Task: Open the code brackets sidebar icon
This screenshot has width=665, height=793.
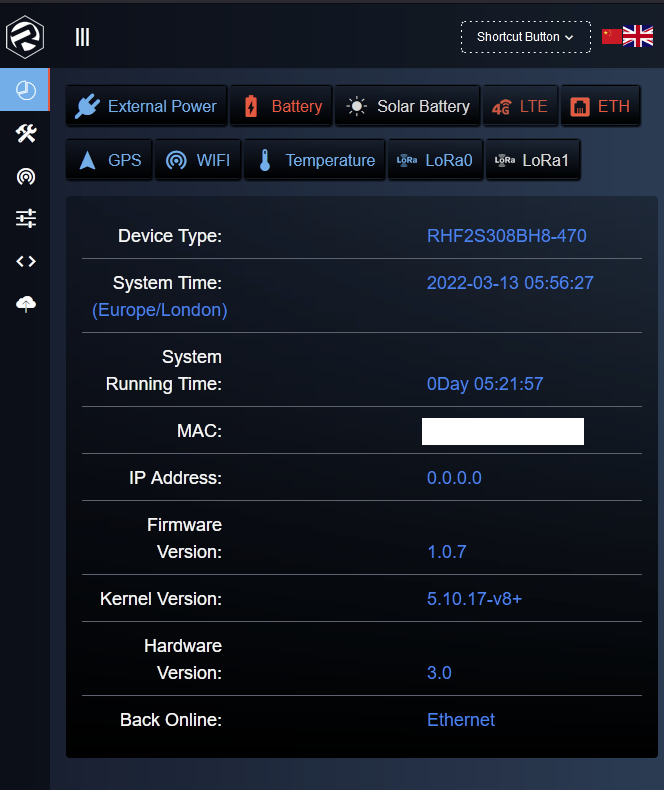Action: click(x=26, y=261)
